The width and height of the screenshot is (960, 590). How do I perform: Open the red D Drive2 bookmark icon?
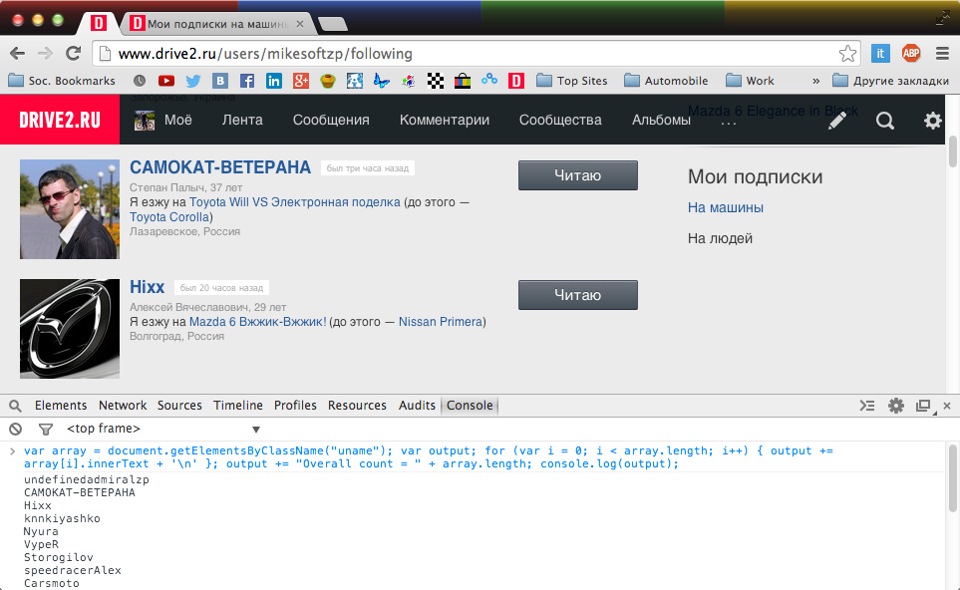(x=516, y=81)
